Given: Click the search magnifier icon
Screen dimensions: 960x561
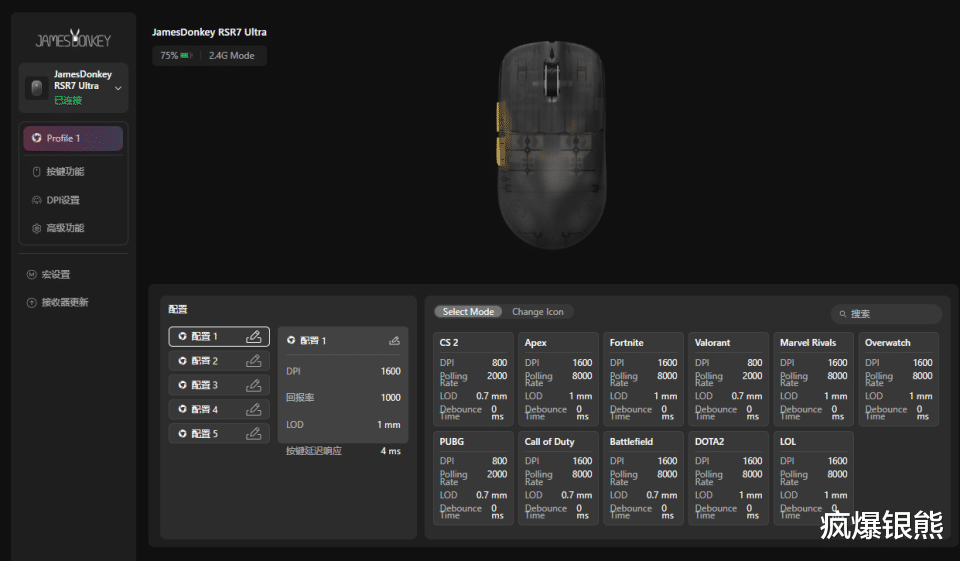Looking at the screenshot, I should click(843, 314).
